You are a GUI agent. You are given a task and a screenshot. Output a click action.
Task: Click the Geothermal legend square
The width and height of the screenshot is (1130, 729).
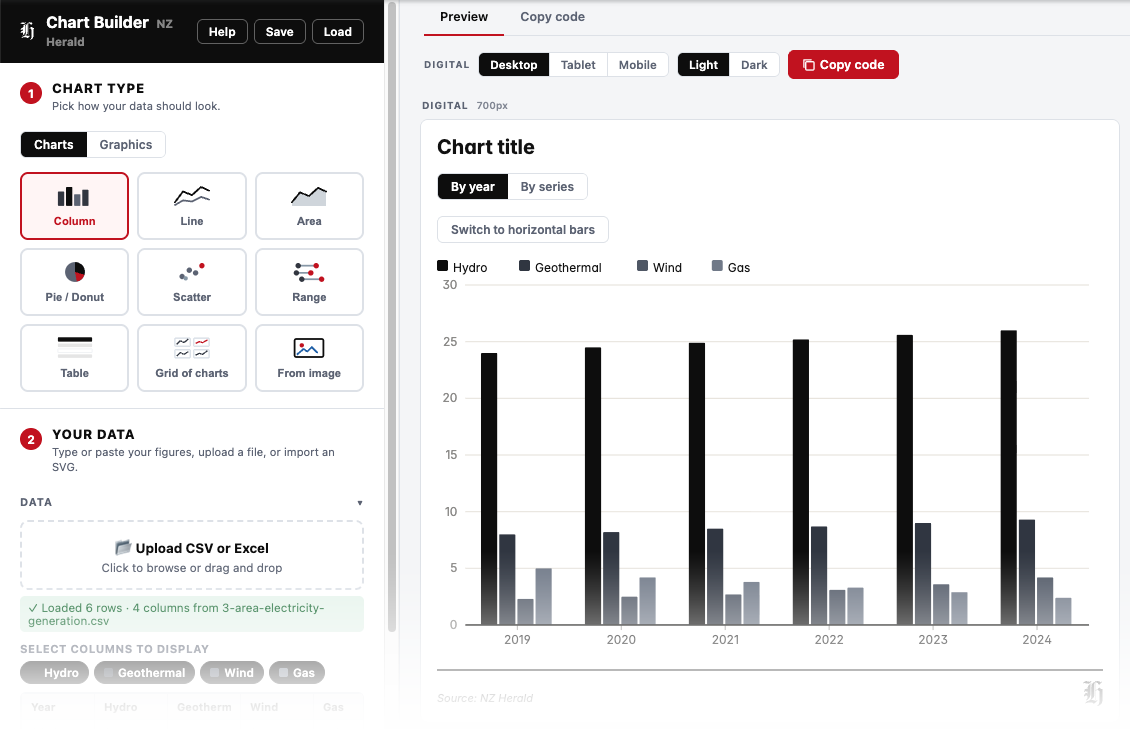[x=525, y=266]
